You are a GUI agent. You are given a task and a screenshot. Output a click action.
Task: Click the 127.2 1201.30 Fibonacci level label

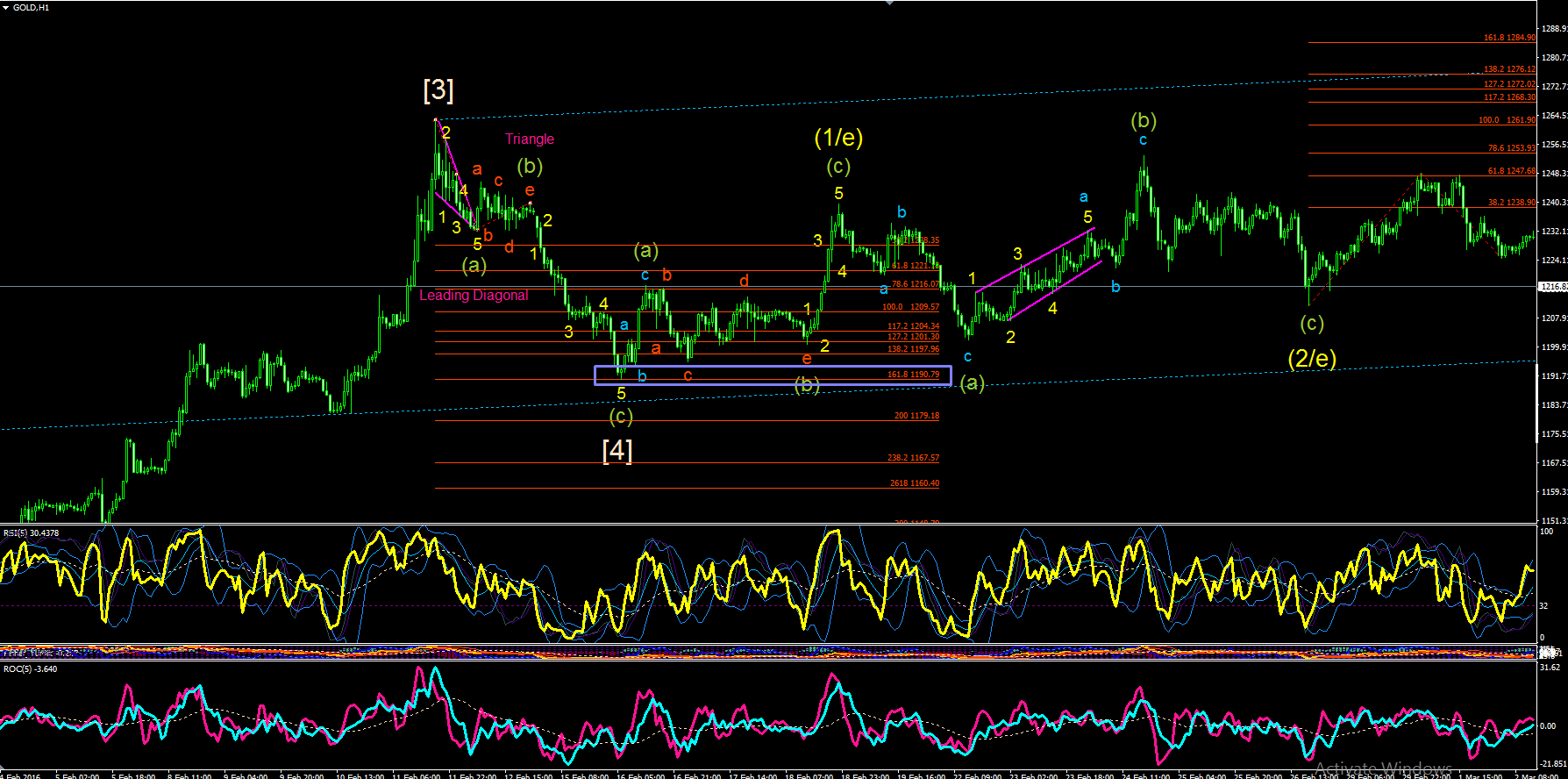pyautogui.click(x=913, y=337)
